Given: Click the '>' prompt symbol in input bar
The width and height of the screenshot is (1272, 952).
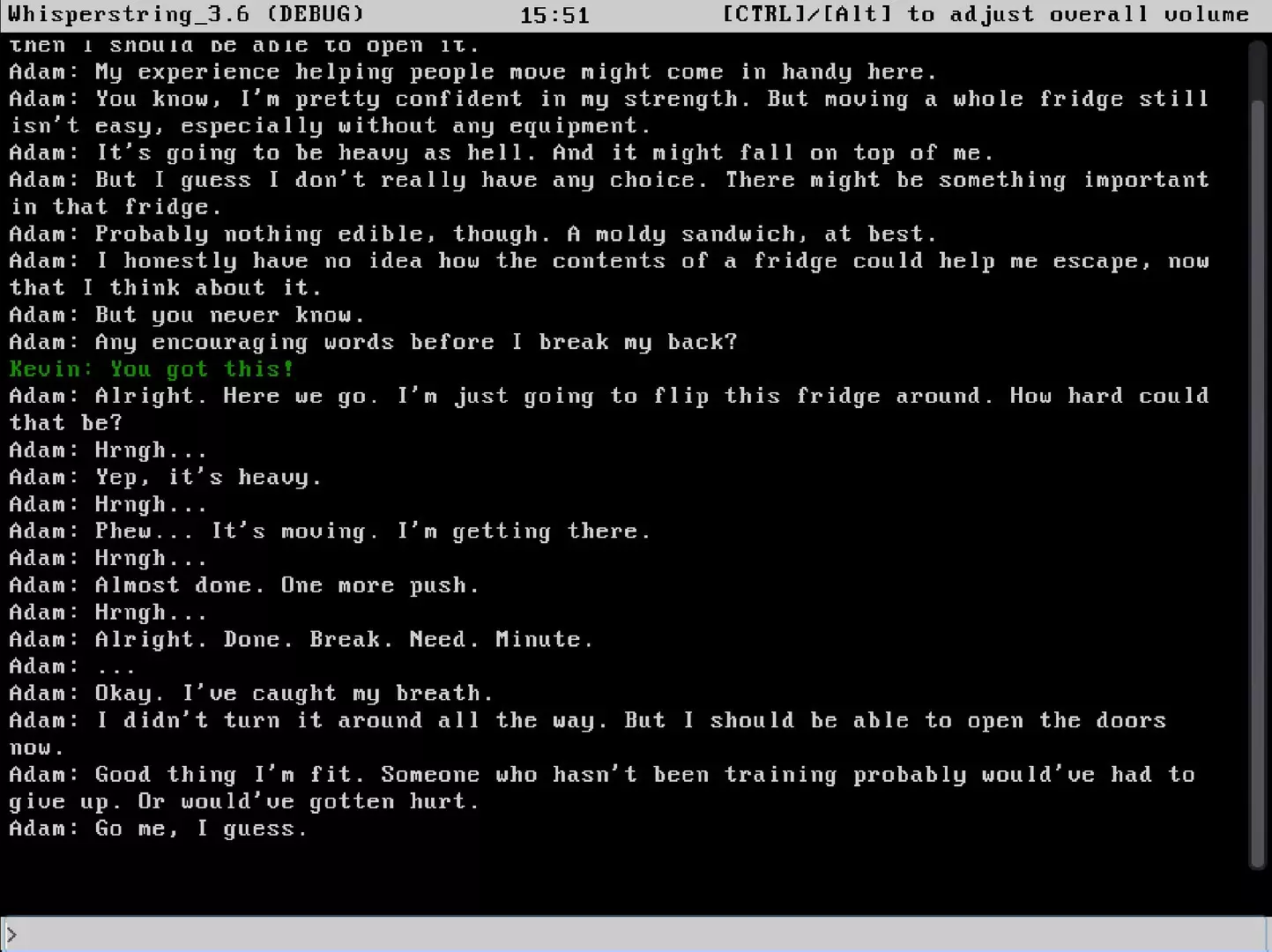Looking at the screenshot, I should (x=11, y=935).
